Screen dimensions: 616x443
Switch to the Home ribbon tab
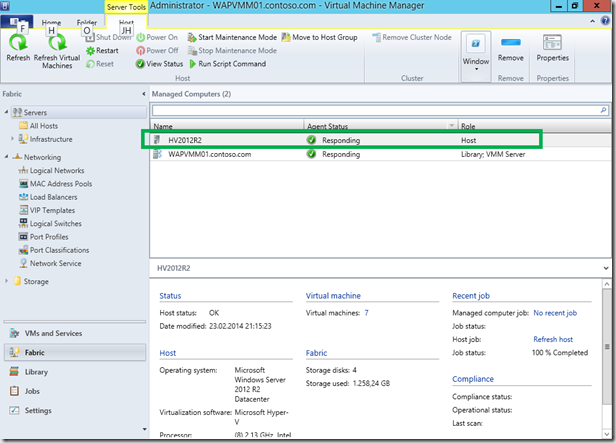pos(51,22)
